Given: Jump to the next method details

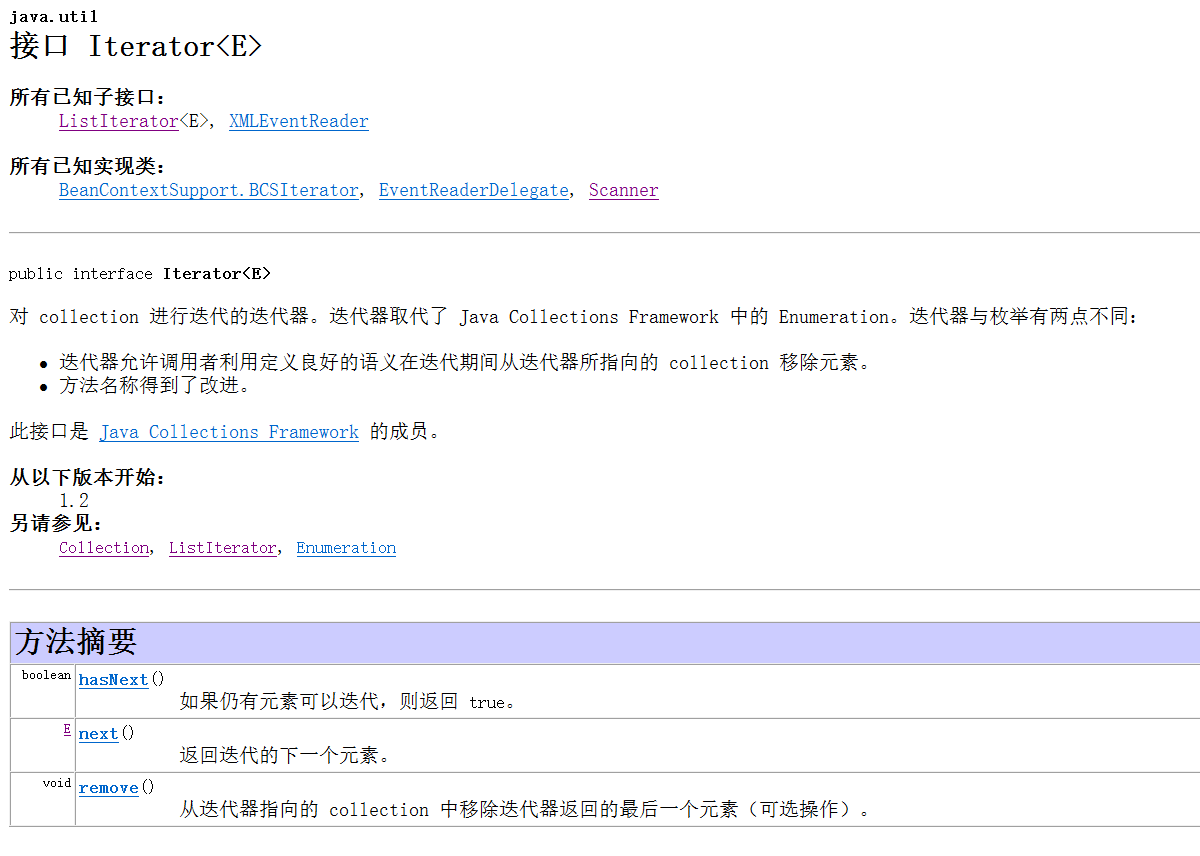Looking at the screenshot, I should tap(99, 734).
